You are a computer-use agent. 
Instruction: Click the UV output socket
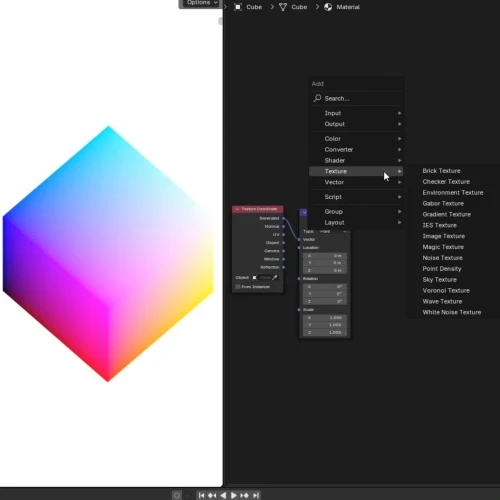click(283, 235)
